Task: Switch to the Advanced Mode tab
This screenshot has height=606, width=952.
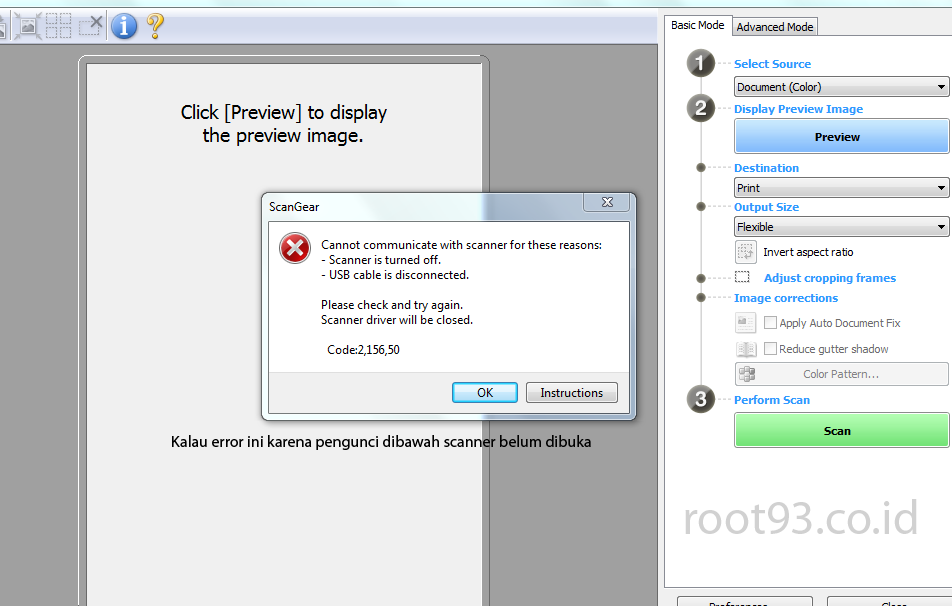Action: (775, 27)
